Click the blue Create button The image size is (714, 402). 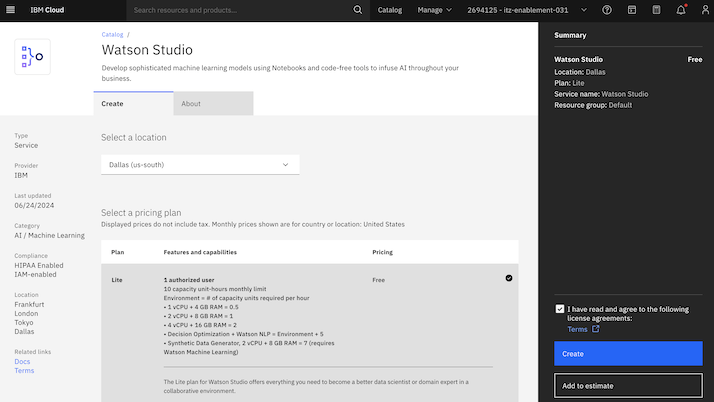coord(628,354)
